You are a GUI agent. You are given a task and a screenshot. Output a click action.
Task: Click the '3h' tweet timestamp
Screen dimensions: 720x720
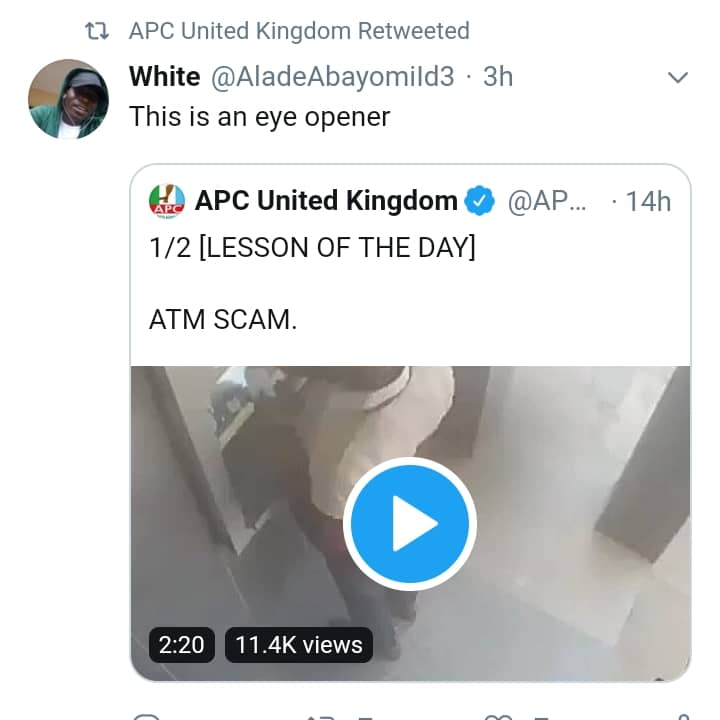[498, 76]
